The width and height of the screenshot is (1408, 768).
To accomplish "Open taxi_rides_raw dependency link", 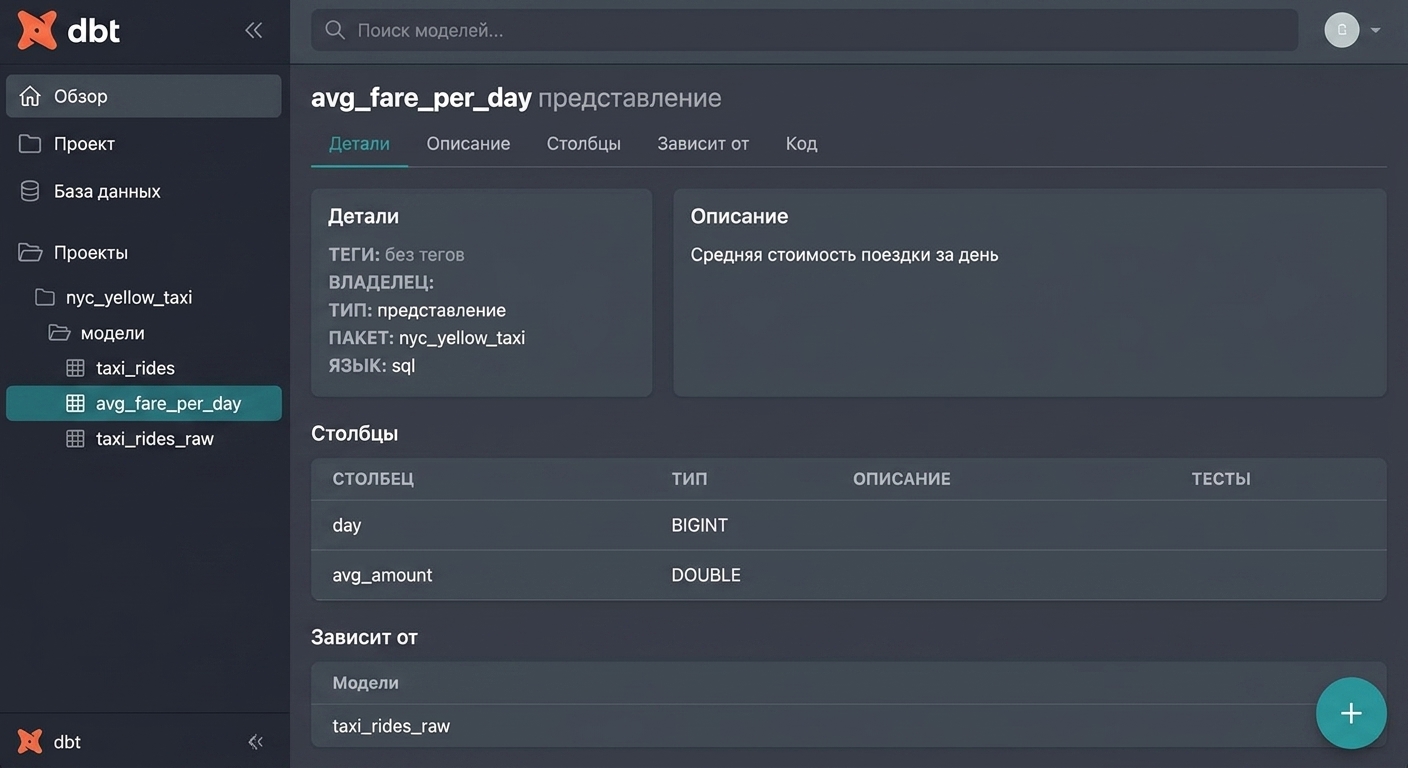I will (x=391, y=726).
